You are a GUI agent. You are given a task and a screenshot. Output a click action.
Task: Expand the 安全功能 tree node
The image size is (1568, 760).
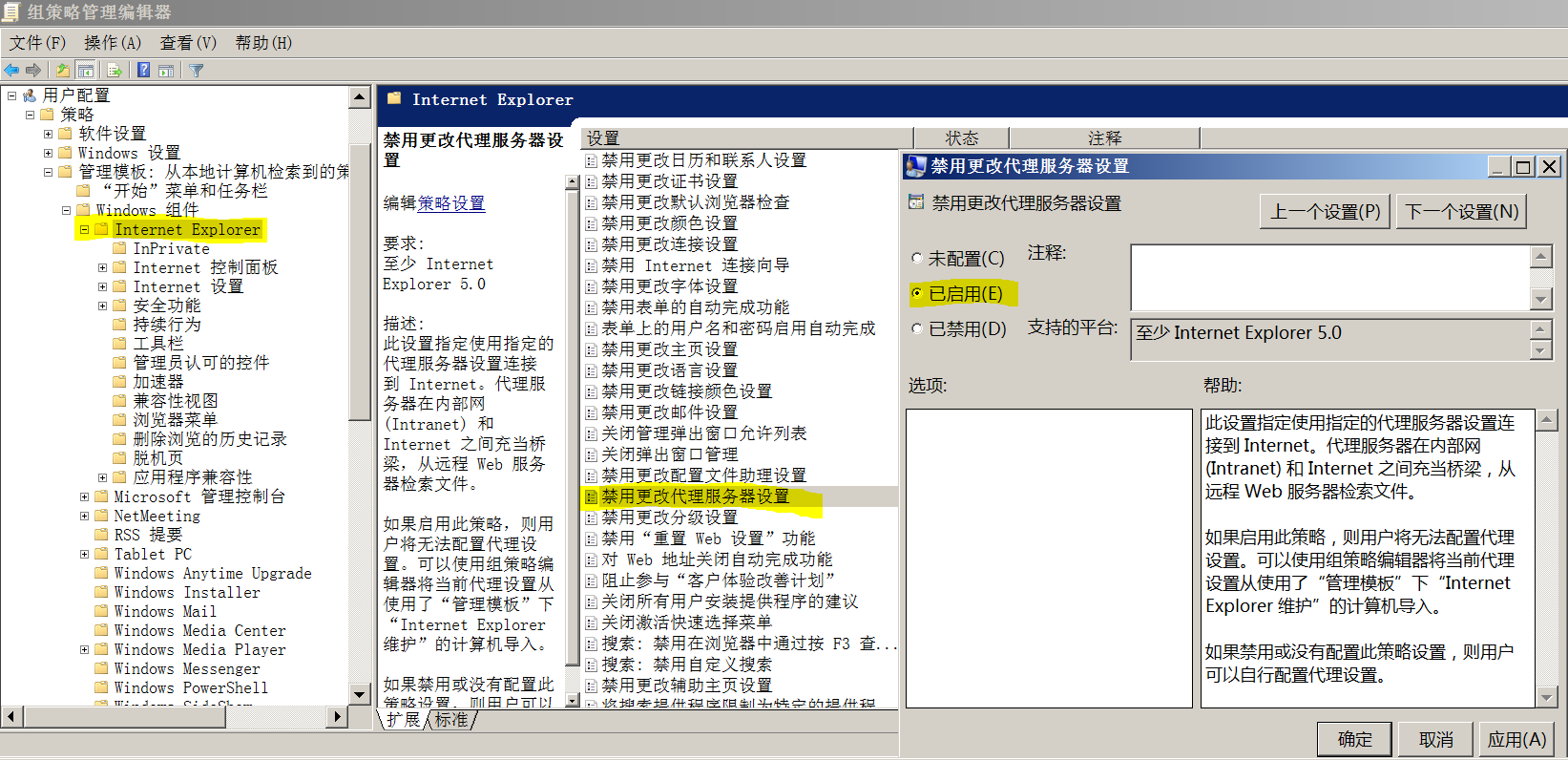pyautogui.click(x=102, y=306)
